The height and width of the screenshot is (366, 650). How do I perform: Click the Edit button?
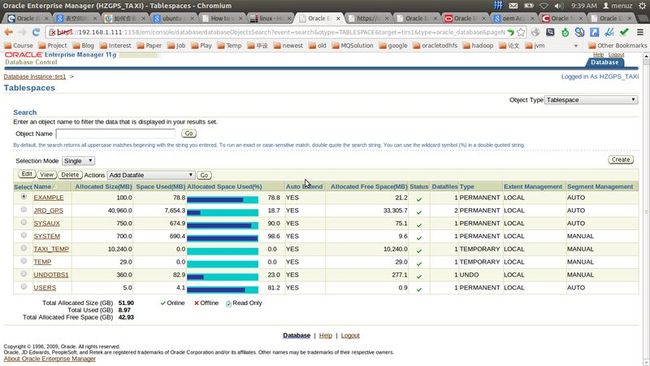(27, 175)
